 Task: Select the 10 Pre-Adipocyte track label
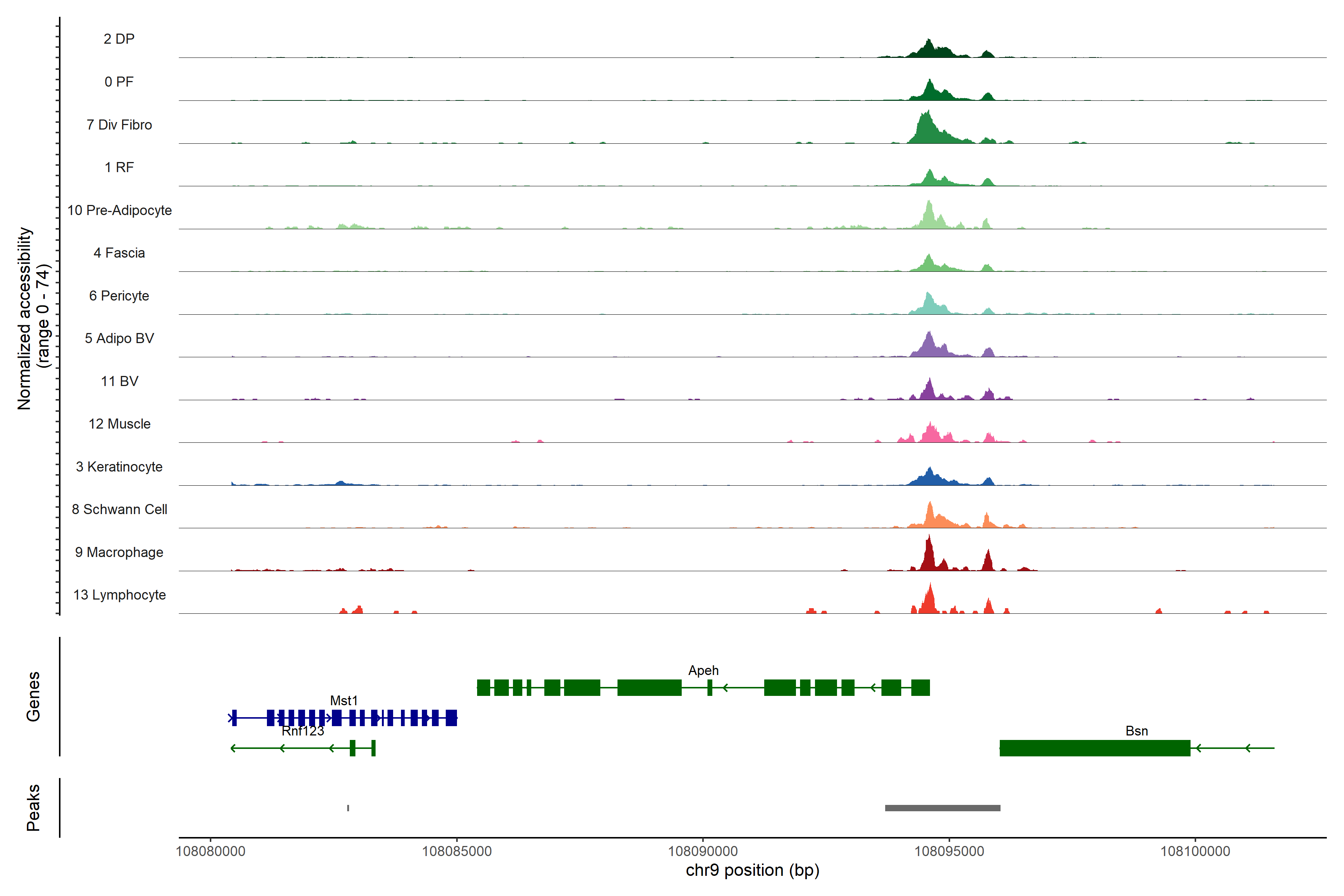pos(119,210)
